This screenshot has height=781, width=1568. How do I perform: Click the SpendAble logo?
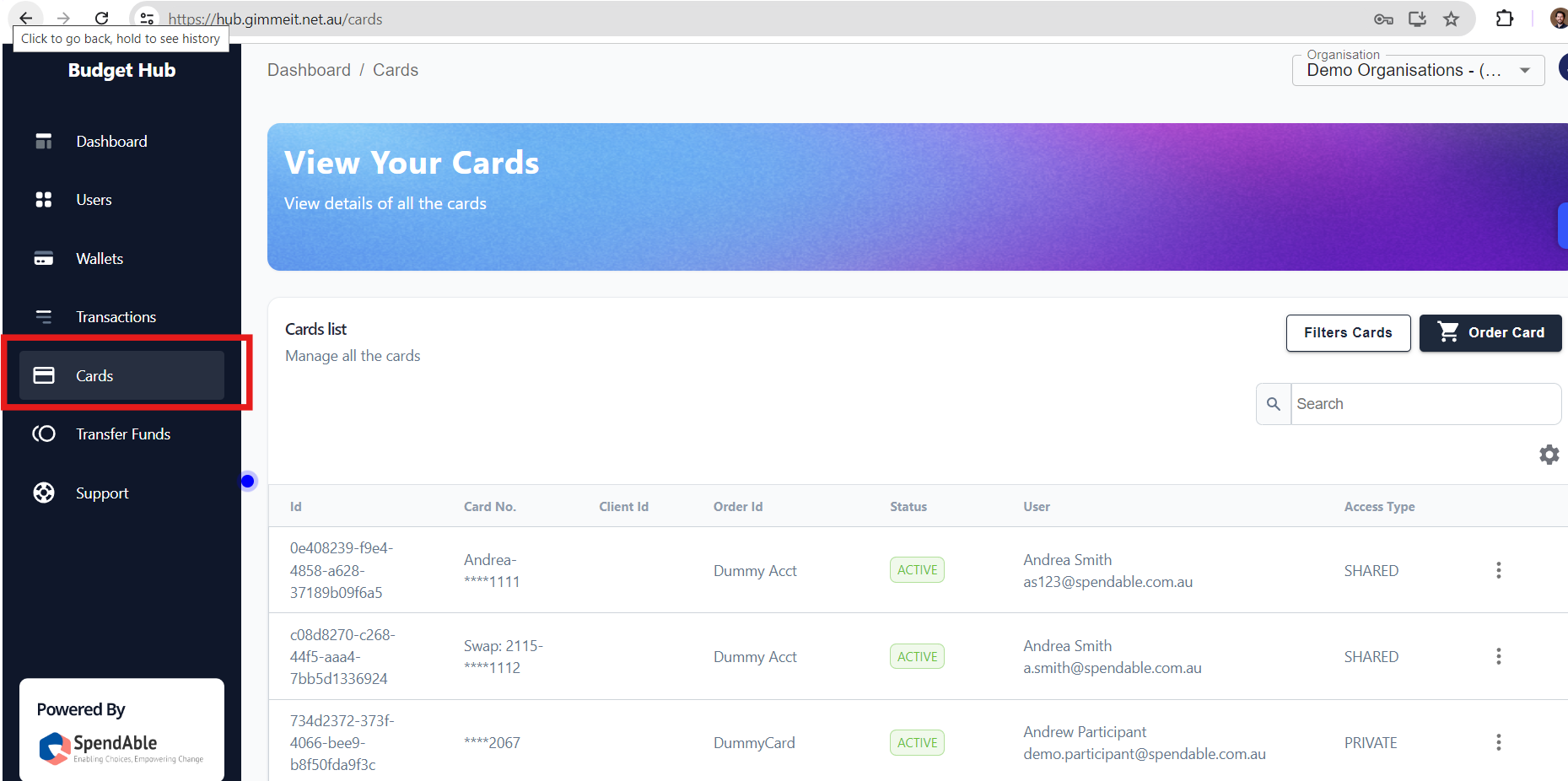[x=121, y=747]
